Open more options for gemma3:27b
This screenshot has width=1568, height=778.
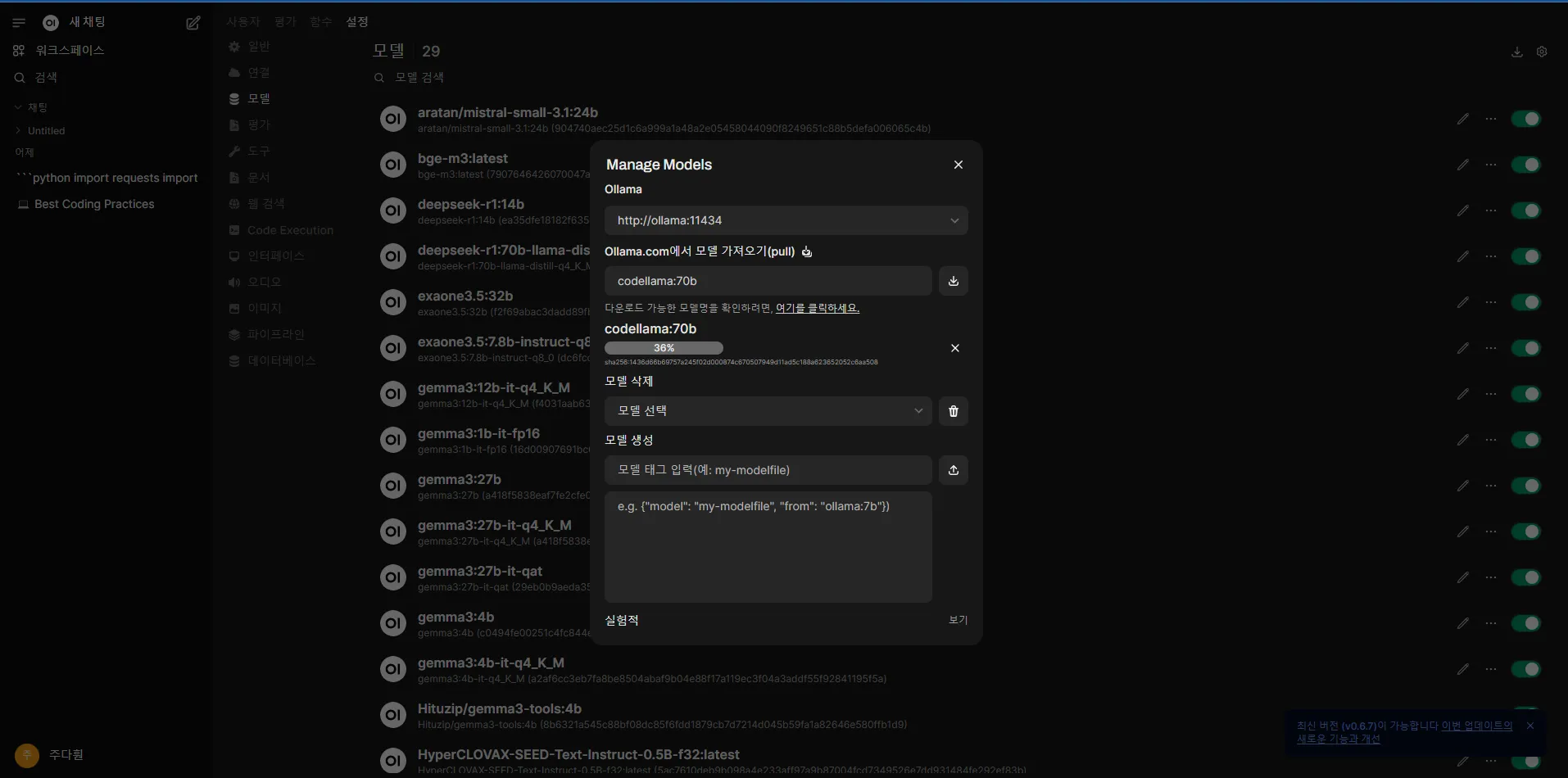(1491, 486)
